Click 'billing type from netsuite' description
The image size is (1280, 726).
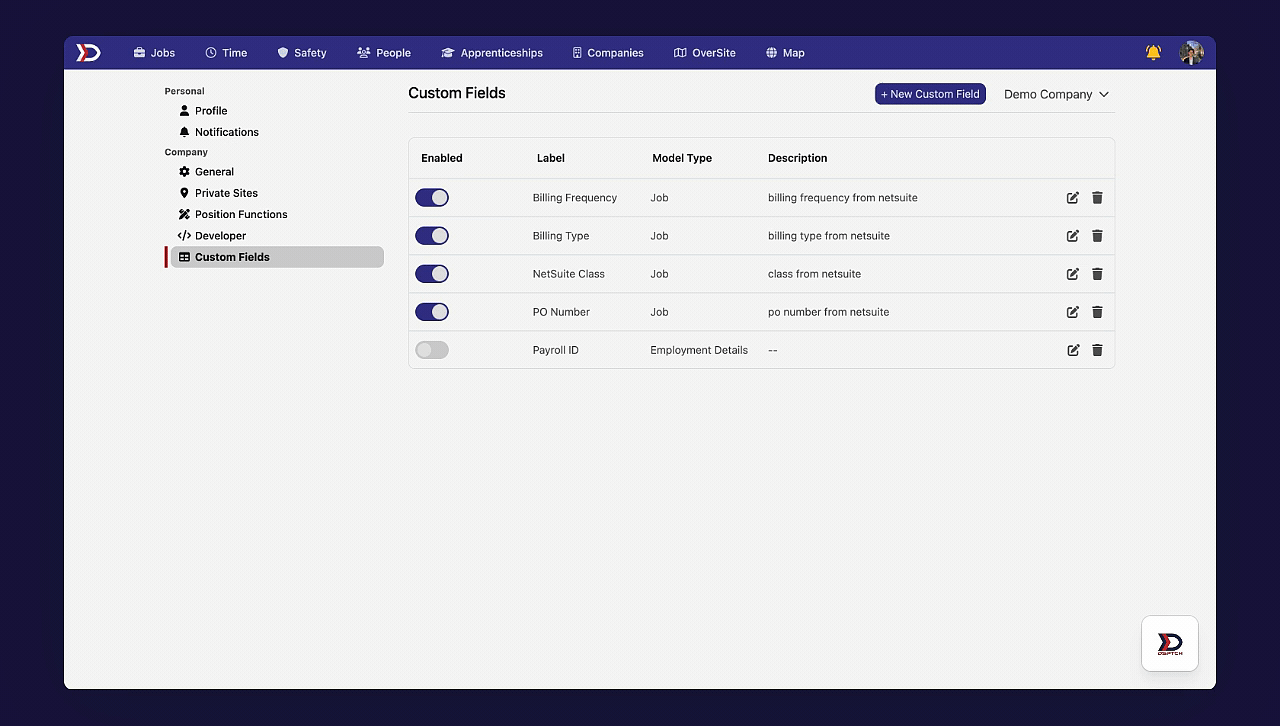[x=829, y=236]
